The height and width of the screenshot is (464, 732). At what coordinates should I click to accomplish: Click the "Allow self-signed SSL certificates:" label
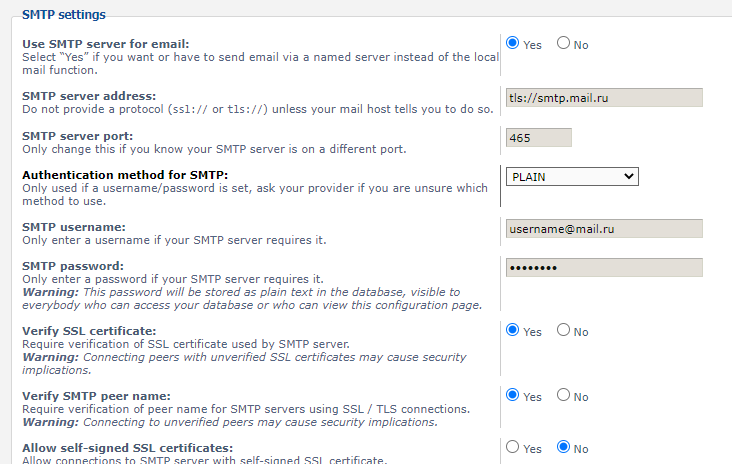coord(127,447)
